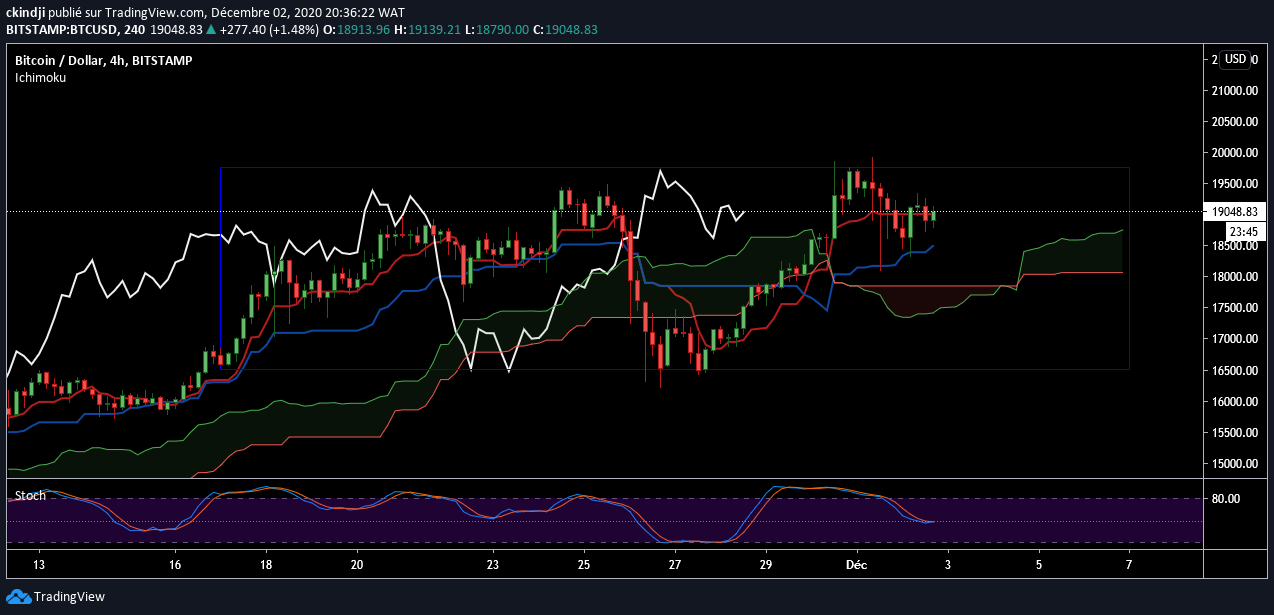Click the O:18913.96 open value in header
Viewport: 1274px width, 615px height.
tap(356, 29)
